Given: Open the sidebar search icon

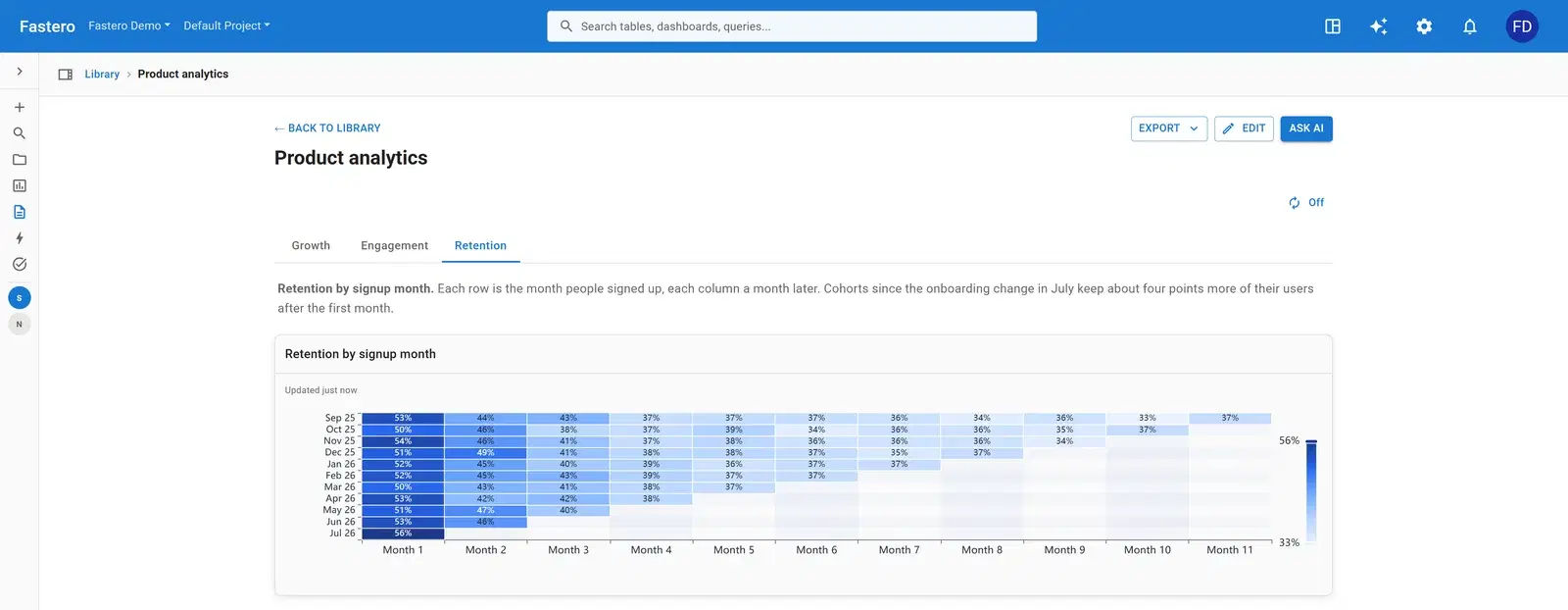Looking at the screenshot, I should [20, 133].
